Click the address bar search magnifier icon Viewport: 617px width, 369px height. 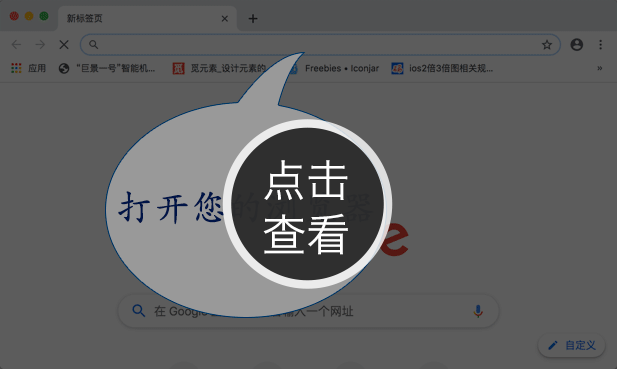(93, 44)
